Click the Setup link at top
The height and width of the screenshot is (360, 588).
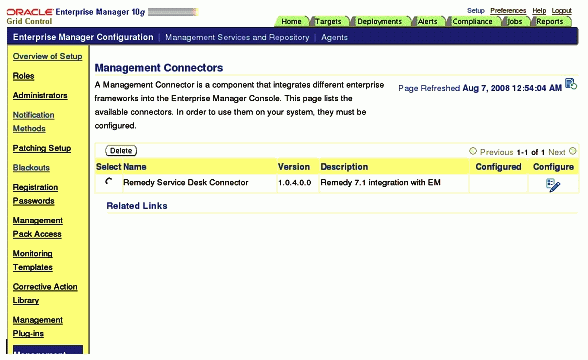click(476, 10)
